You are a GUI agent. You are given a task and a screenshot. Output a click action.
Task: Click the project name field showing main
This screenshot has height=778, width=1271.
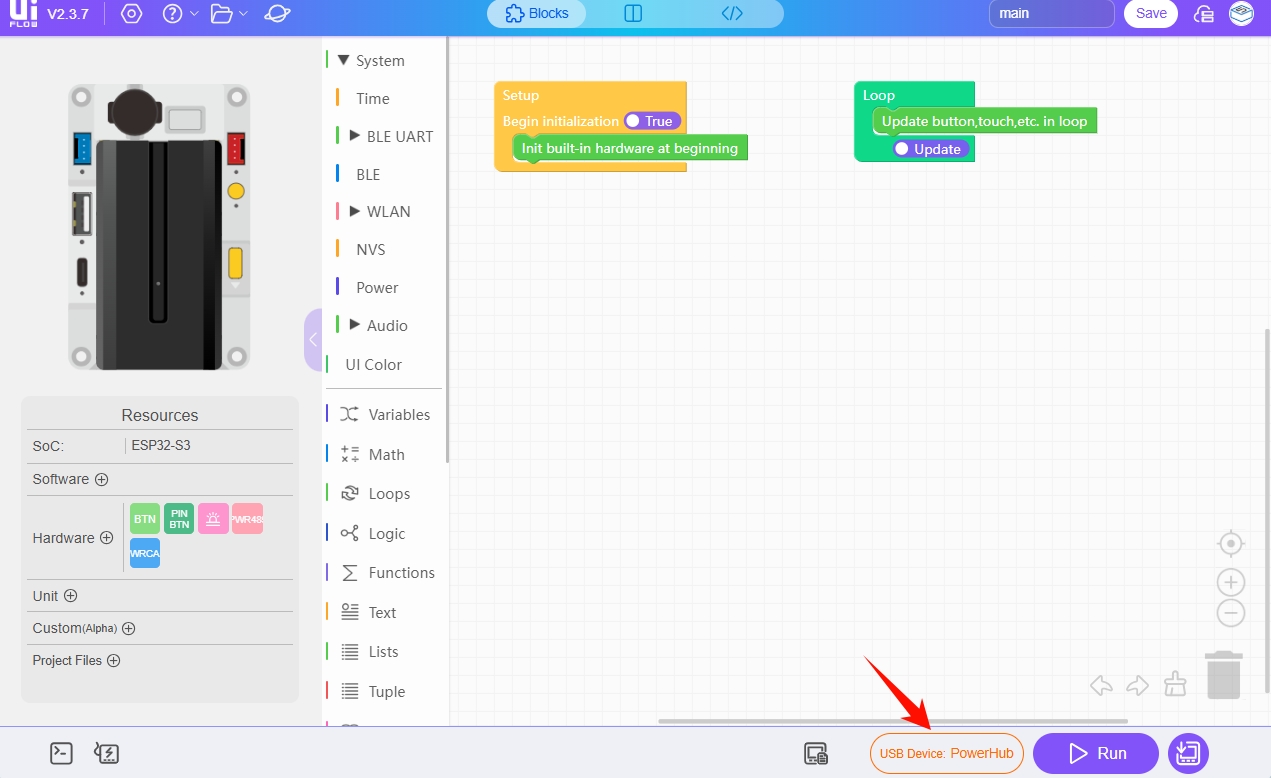(x=1051, y=14)
